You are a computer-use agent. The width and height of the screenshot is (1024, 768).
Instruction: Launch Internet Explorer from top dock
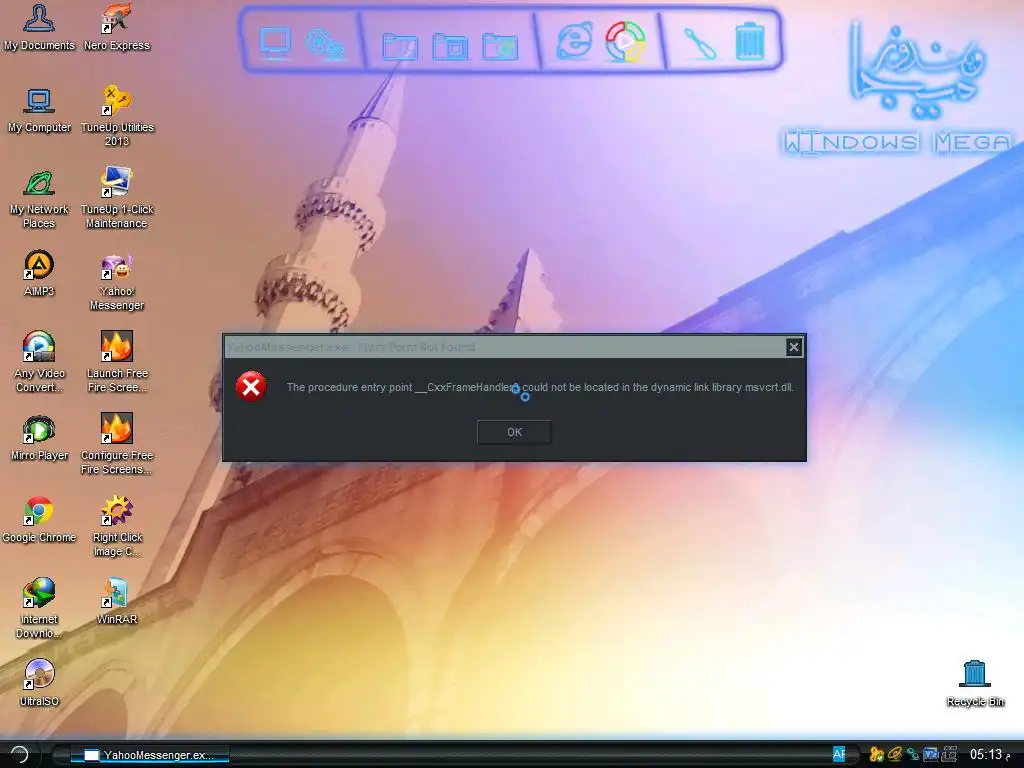575,41
